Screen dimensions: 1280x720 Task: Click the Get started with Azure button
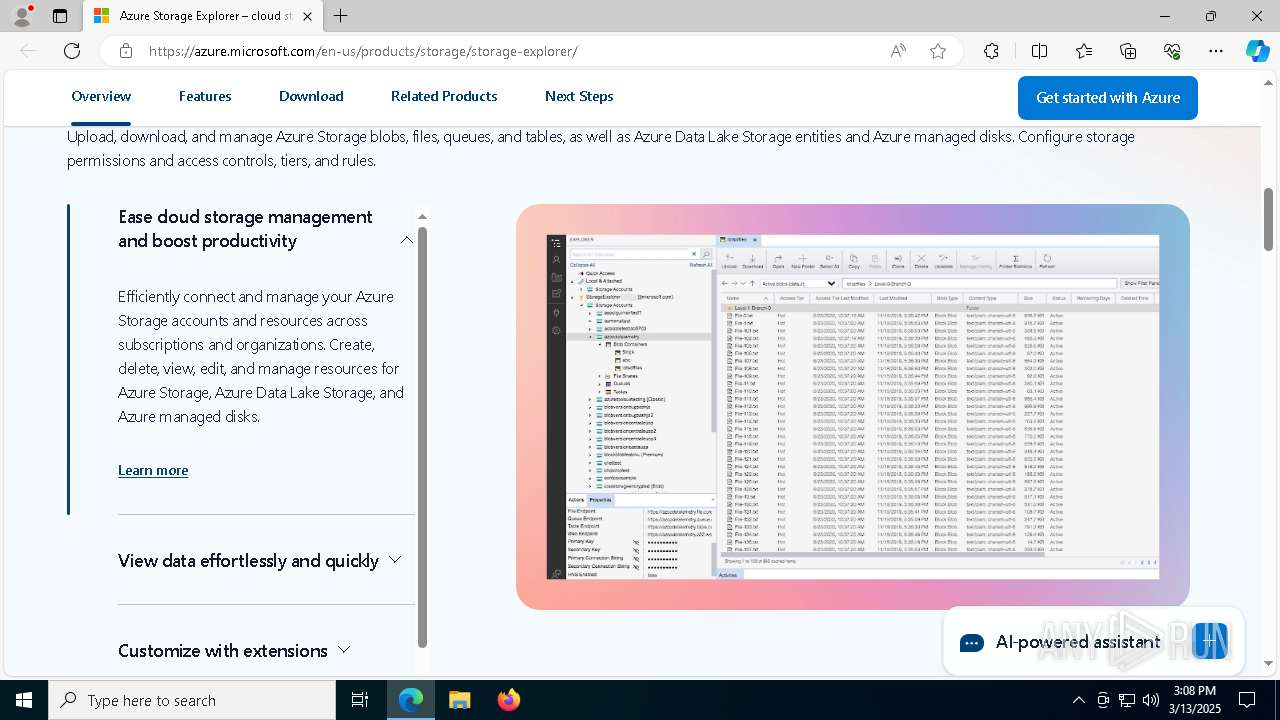pos(1108,98)
